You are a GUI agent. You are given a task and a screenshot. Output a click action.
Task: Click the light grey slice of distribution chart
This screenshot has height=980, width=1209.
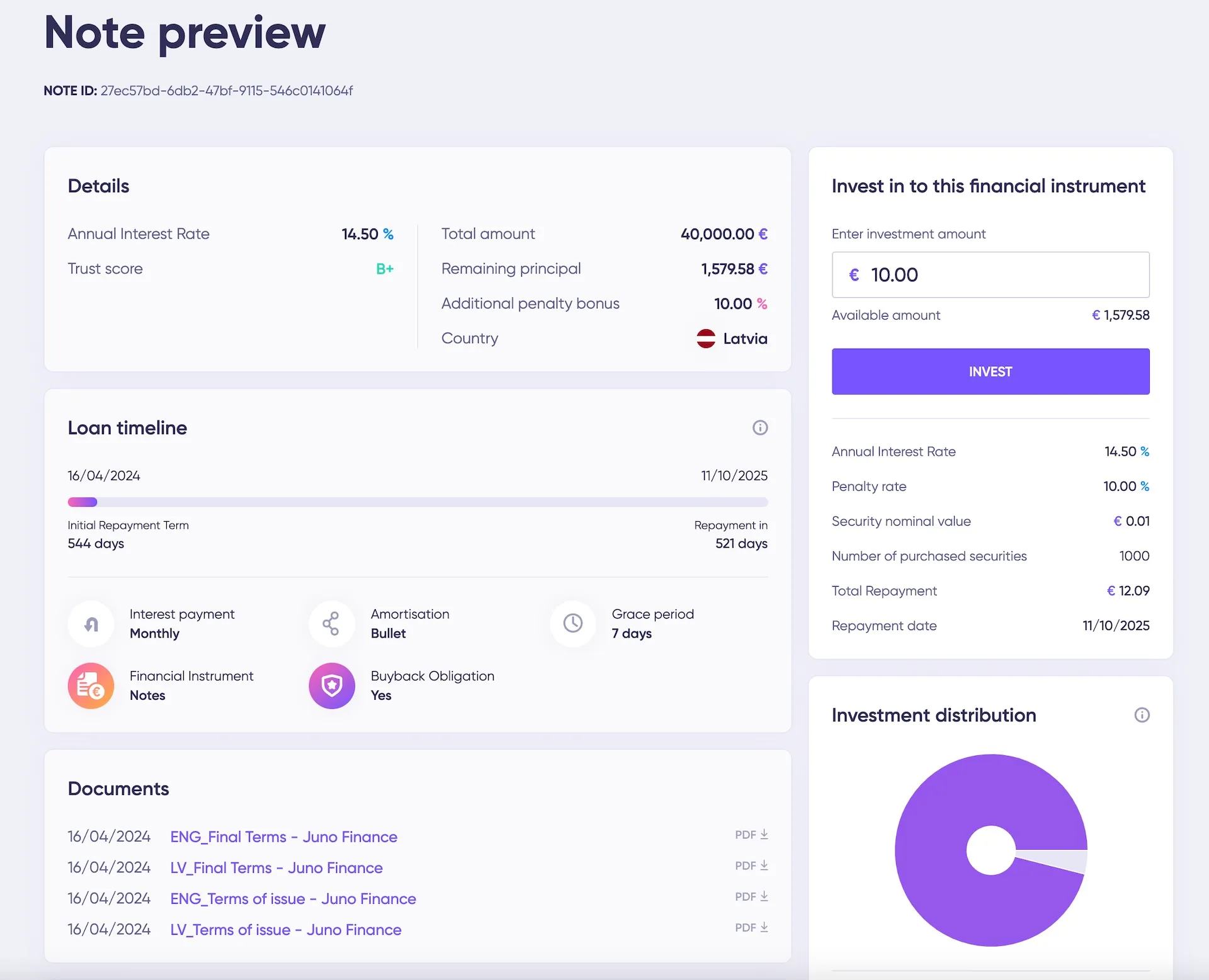pyautogui.click(x=1058, y=859)
